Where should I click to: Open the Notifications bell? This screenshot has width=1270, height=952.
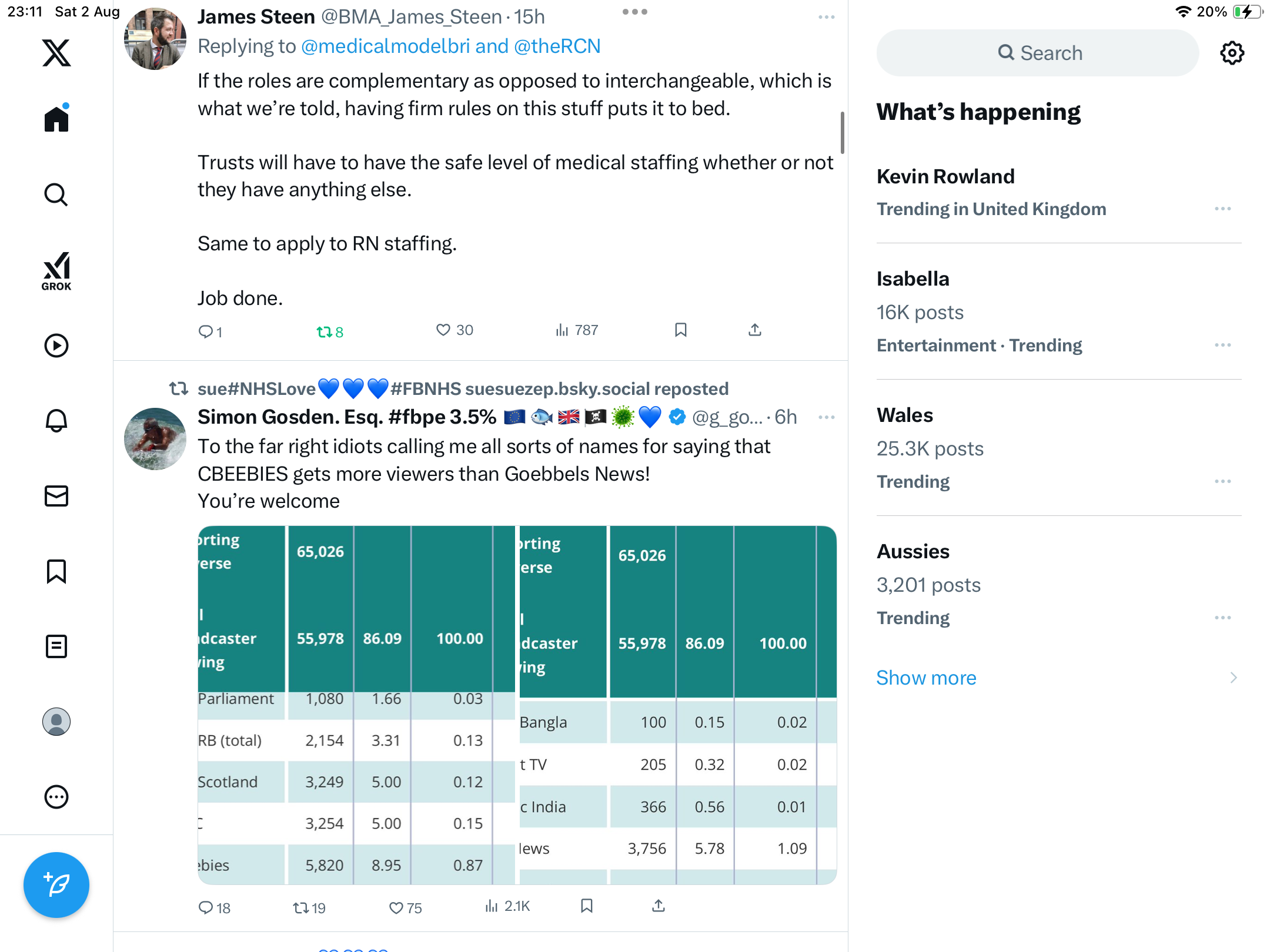click(x=56, y=421)
